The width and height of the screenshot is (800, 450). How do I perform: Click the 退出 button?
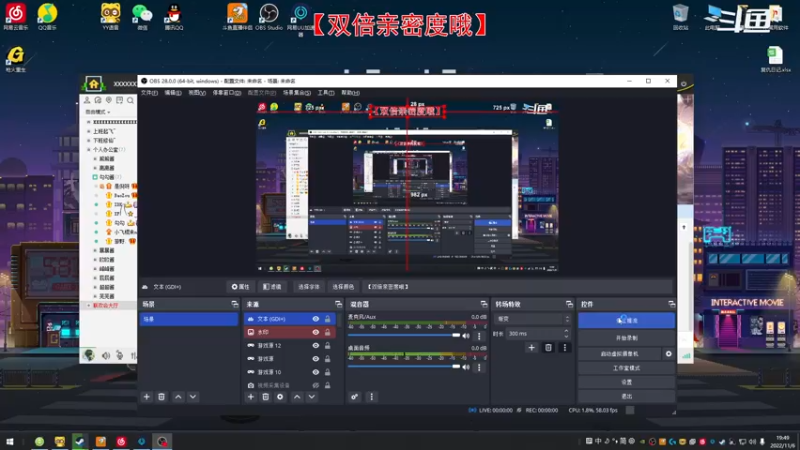(627, 396)
